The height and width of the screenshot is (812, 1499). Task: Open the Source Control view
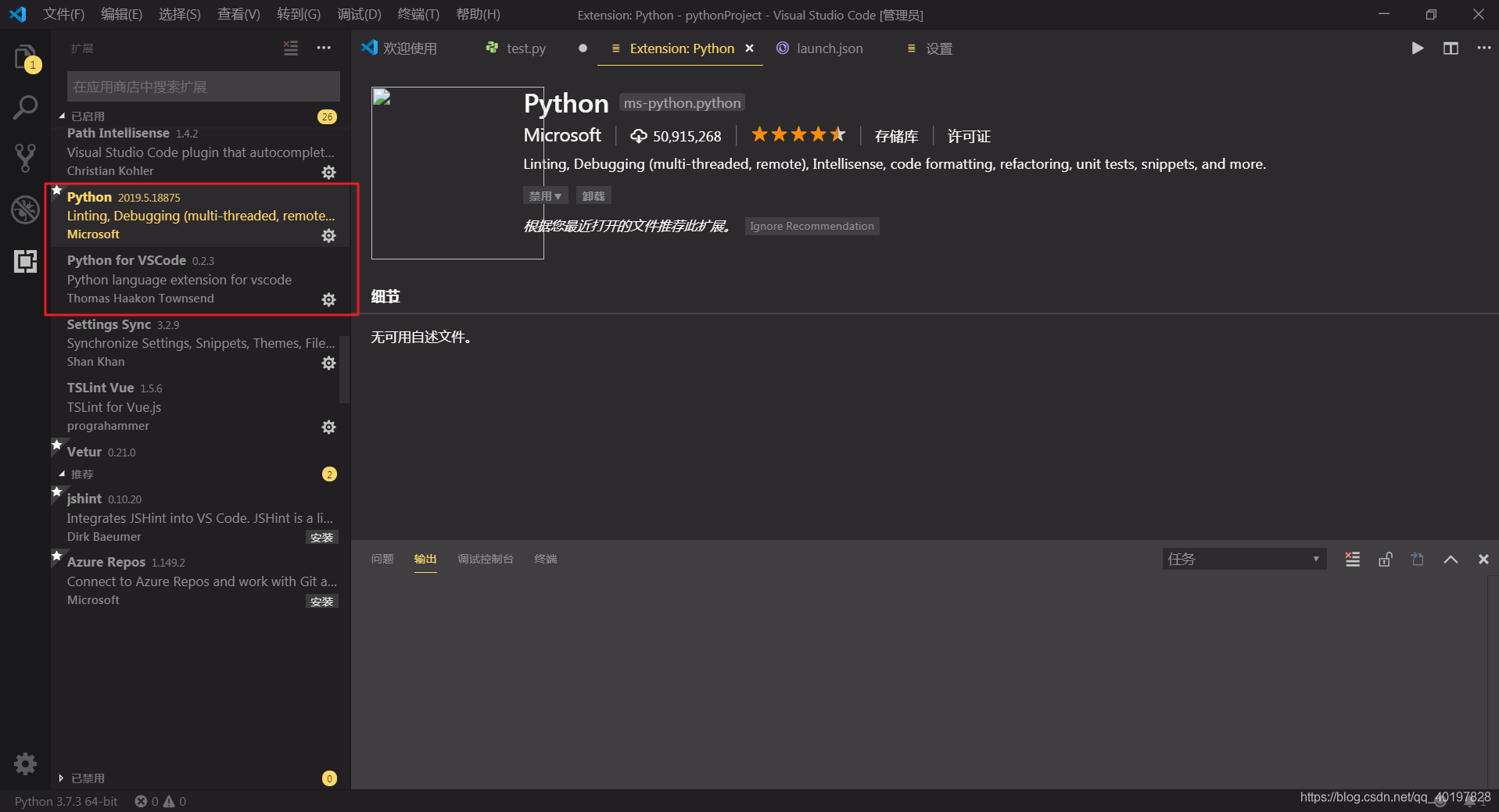pyautogui.click(x=25, y=158)
